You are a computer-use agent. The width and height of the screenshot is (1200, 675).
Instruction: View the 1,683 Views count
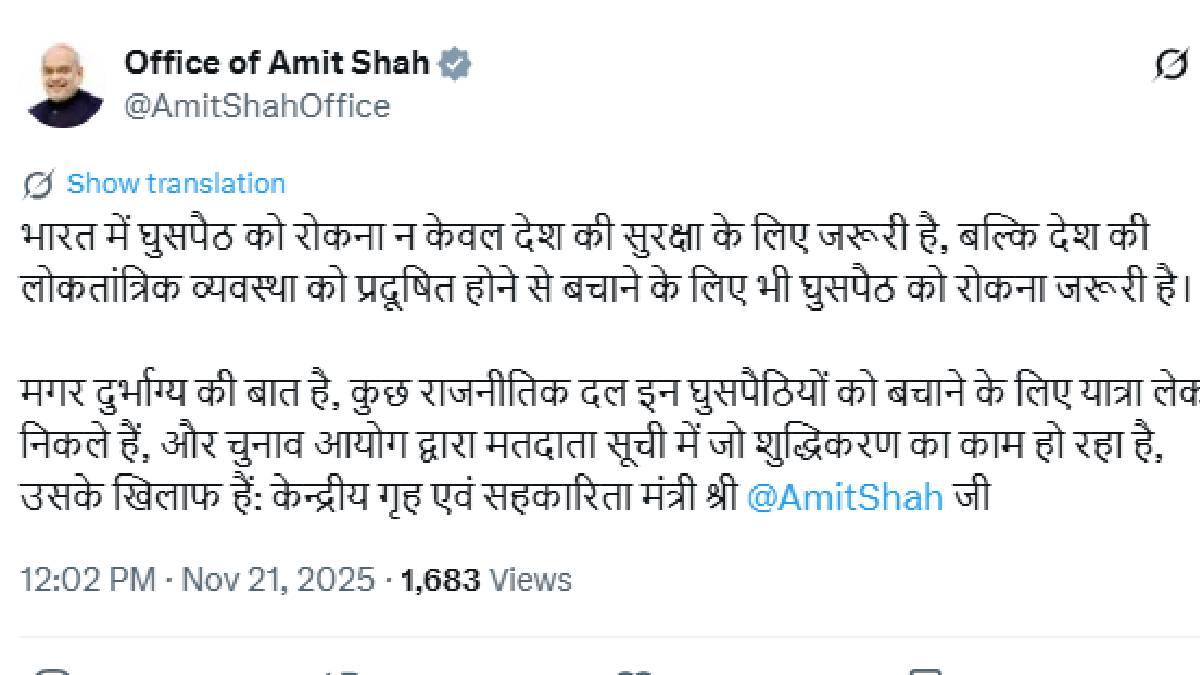[486, 580]
